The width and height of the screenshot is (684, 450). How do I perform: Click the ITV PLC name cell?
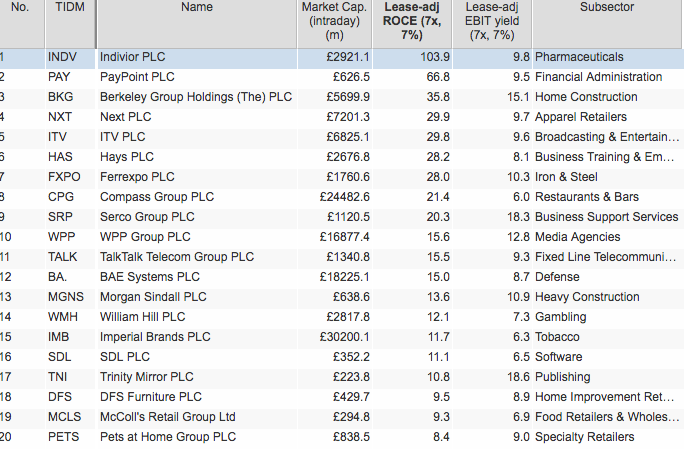pos(123,137)
